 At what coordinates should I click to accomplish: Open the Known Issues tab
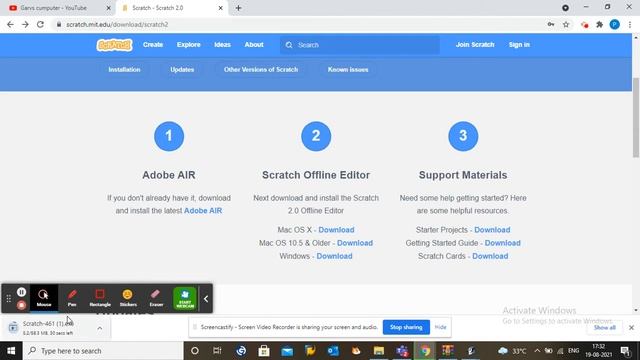(348, 69)
